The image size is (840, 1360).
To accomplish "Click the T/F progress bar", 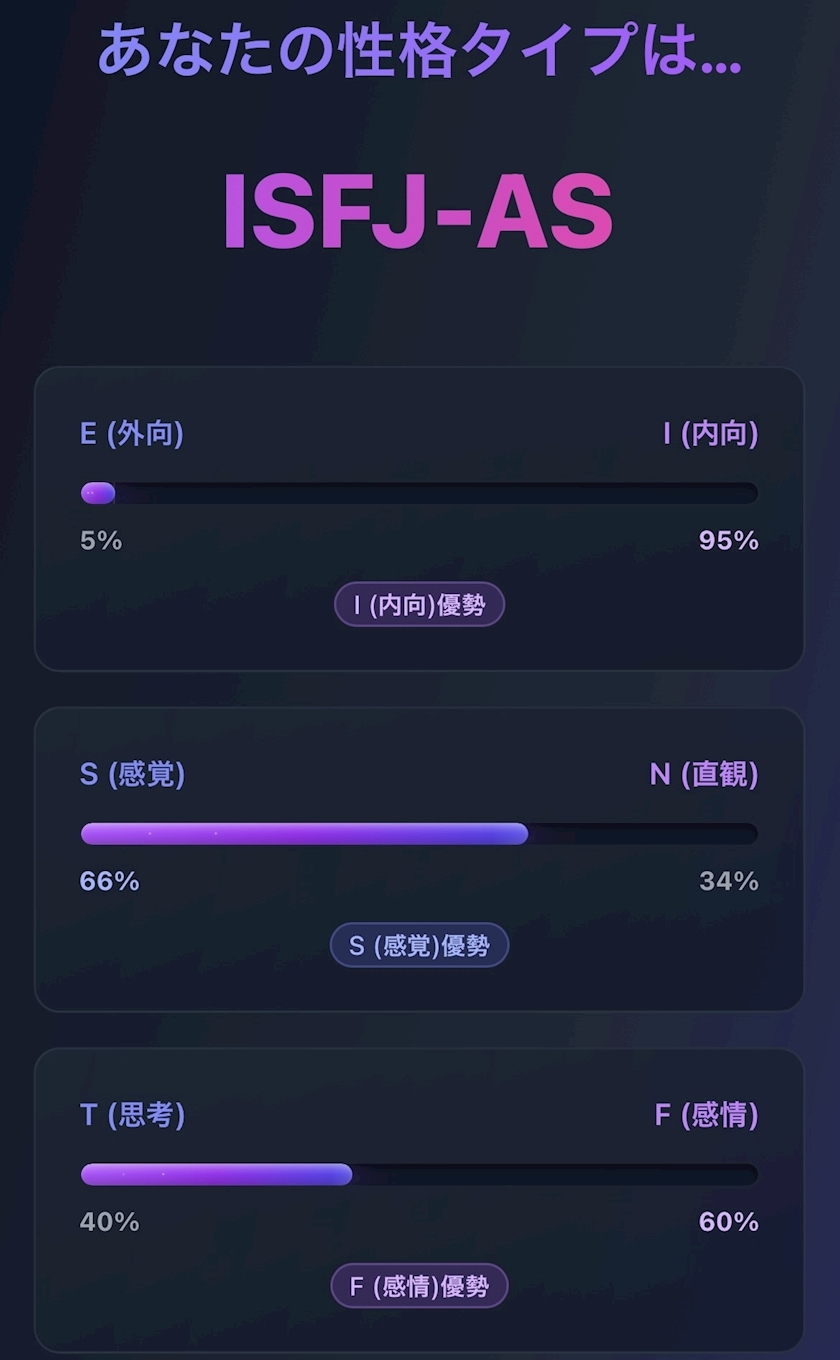I will 419,1174.
